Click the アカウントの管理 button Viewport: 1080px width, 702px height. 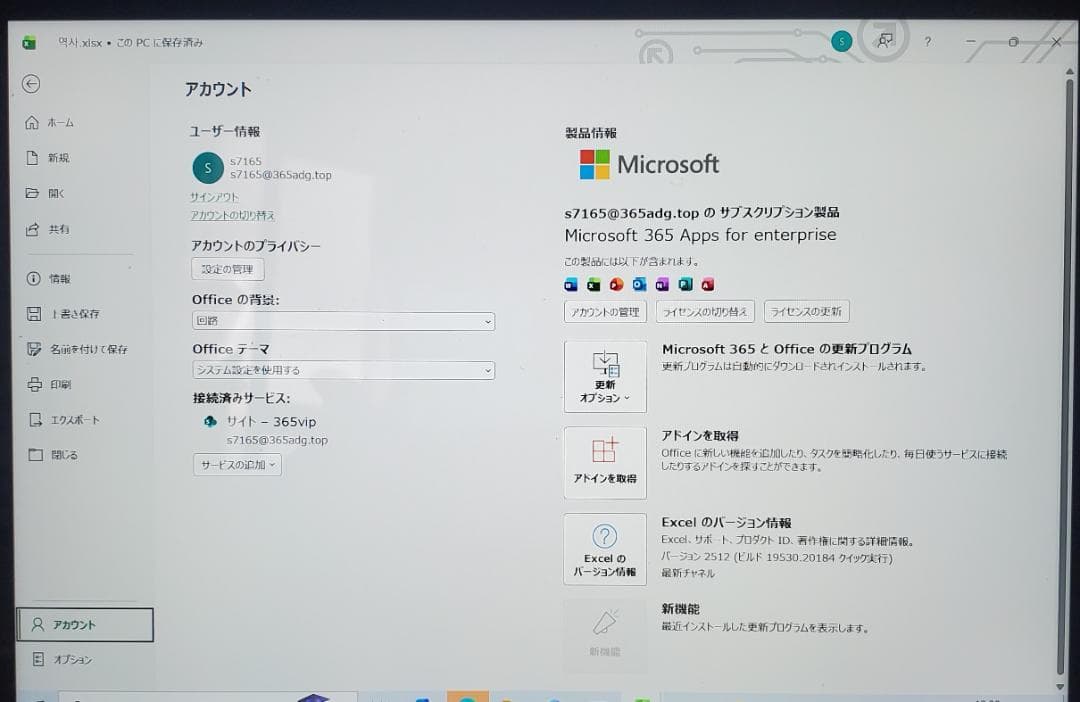(x=605, y=311)
